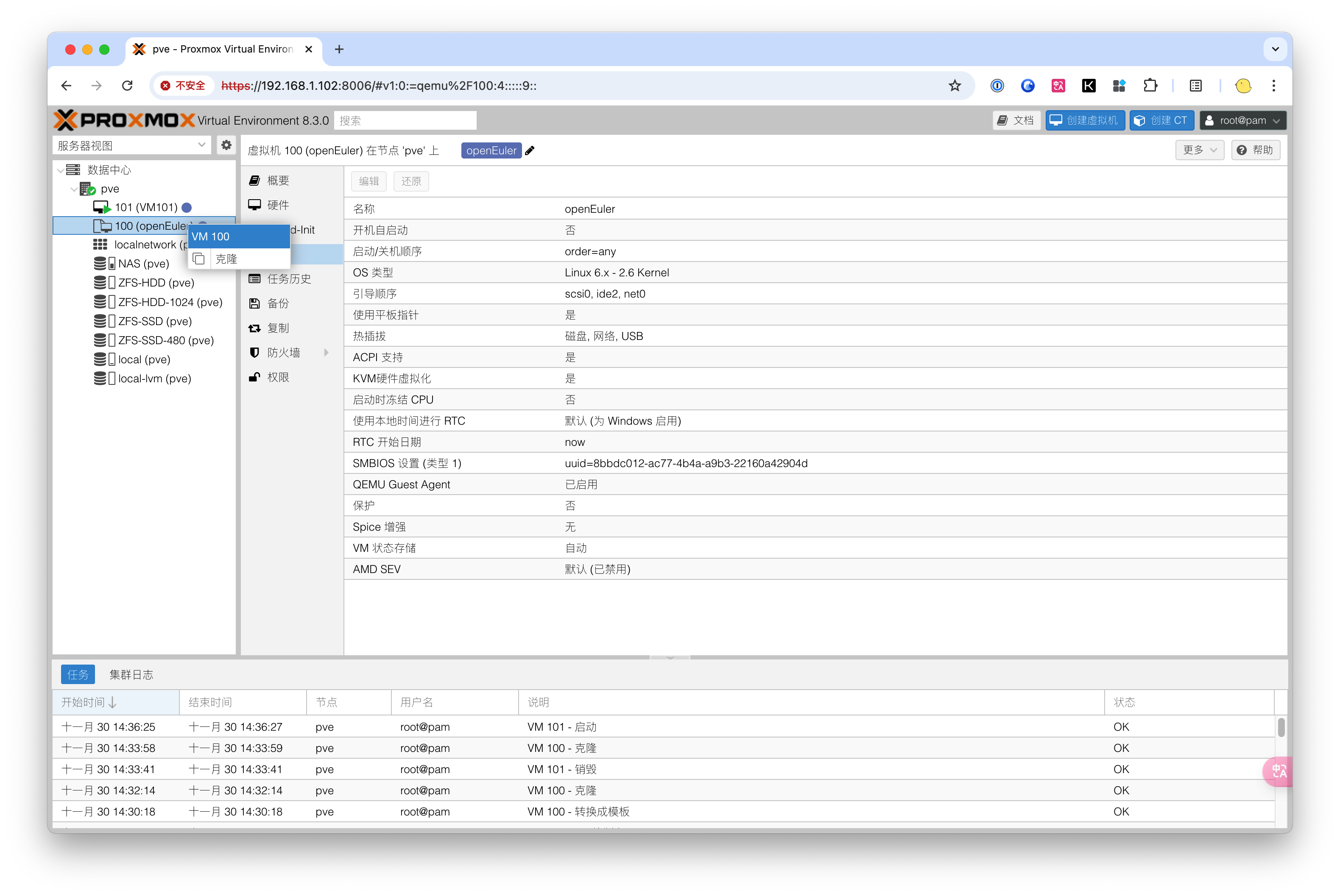Viewport: 1340px width, 896px height.
Task: Click the Permissions (权限) unlock icon
Action: click(x=255, y=377)
